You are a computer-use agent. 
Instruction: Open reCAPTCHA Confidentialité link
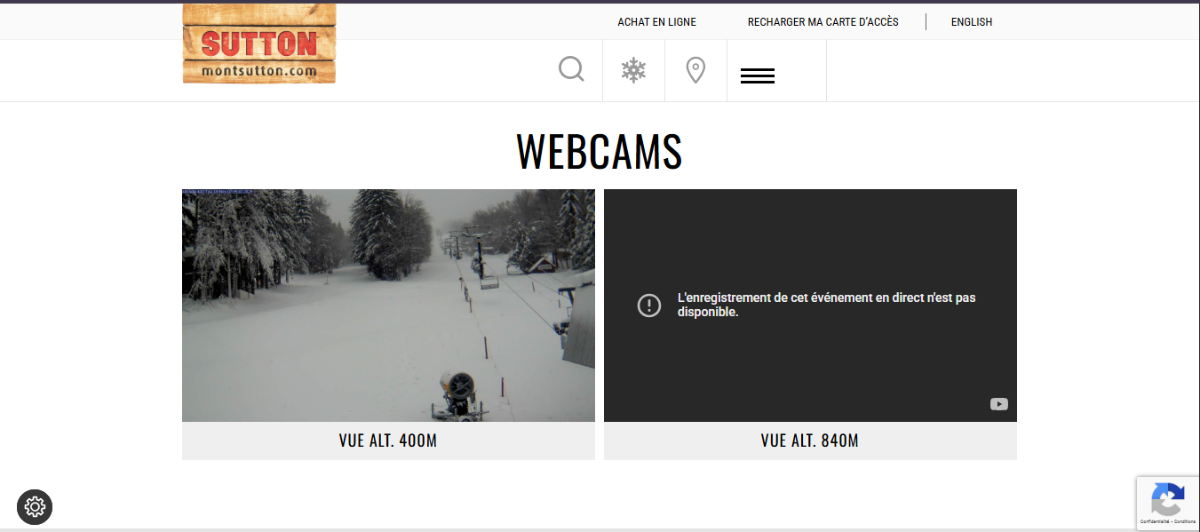coord(1153,521)
